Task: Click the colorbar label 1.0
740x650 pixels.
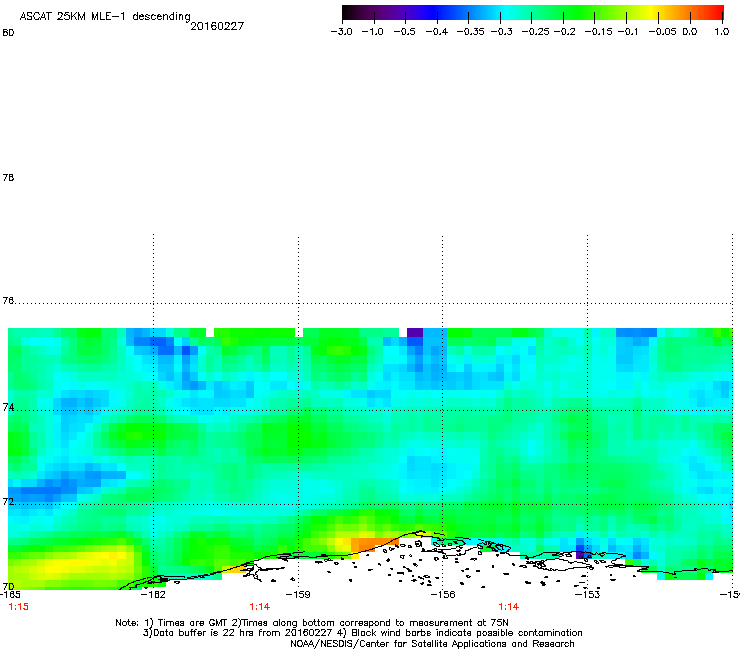Action: [x=722, y=32]
